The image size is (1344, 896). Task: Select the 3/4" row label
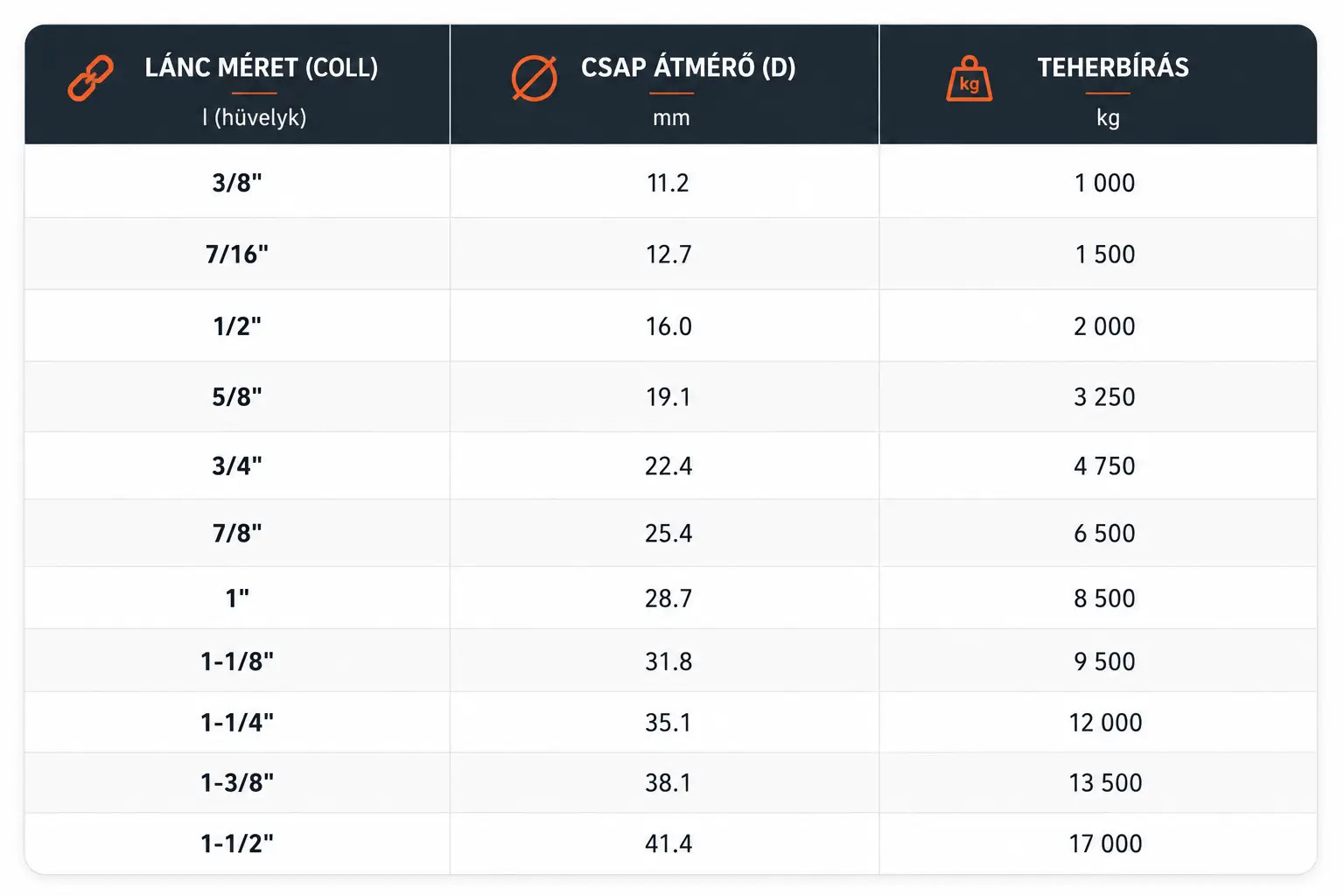237,465
